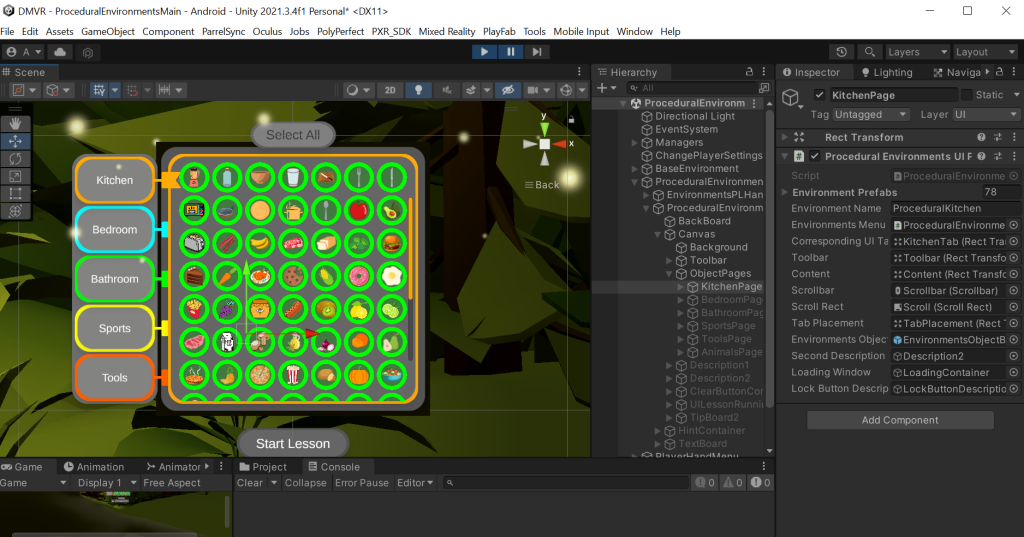Open the Tag dropdown set to Untagged
The width and height of the screenshot is (1024, 537).
click(870, 115)
